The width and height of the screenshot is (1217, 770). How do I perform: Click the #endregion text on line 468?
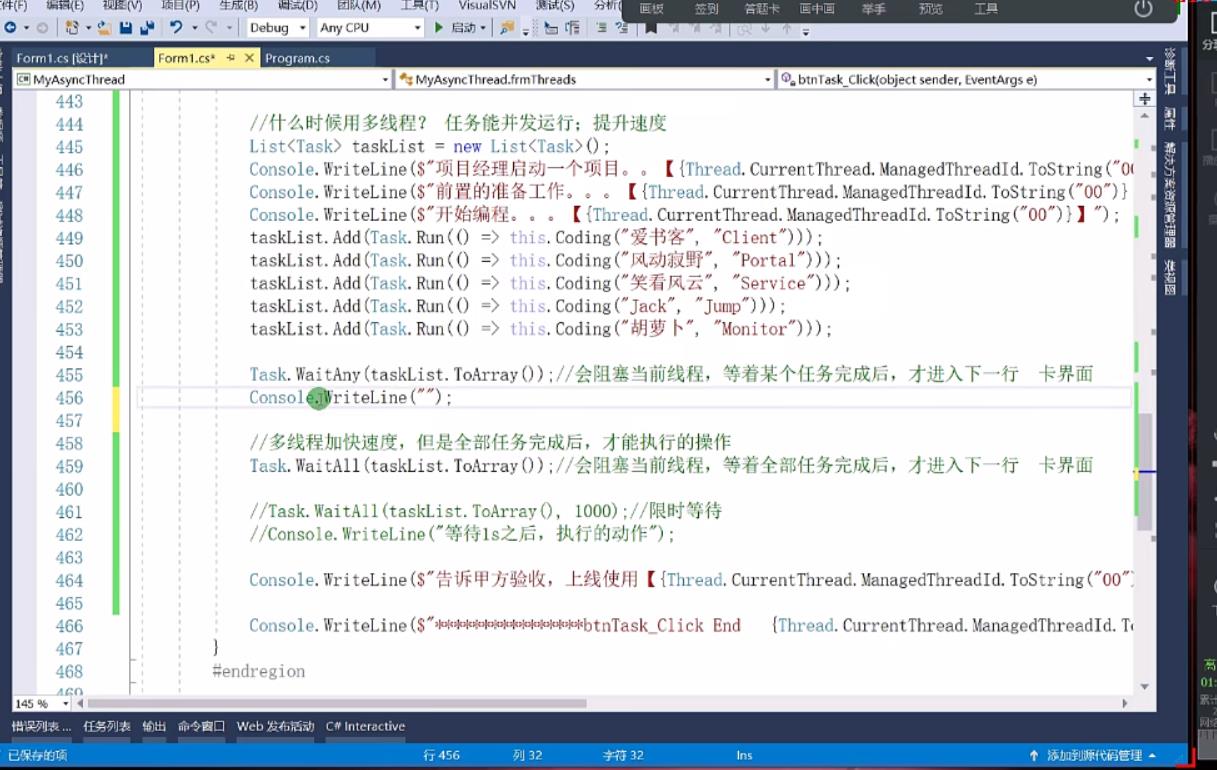(258, 671)
